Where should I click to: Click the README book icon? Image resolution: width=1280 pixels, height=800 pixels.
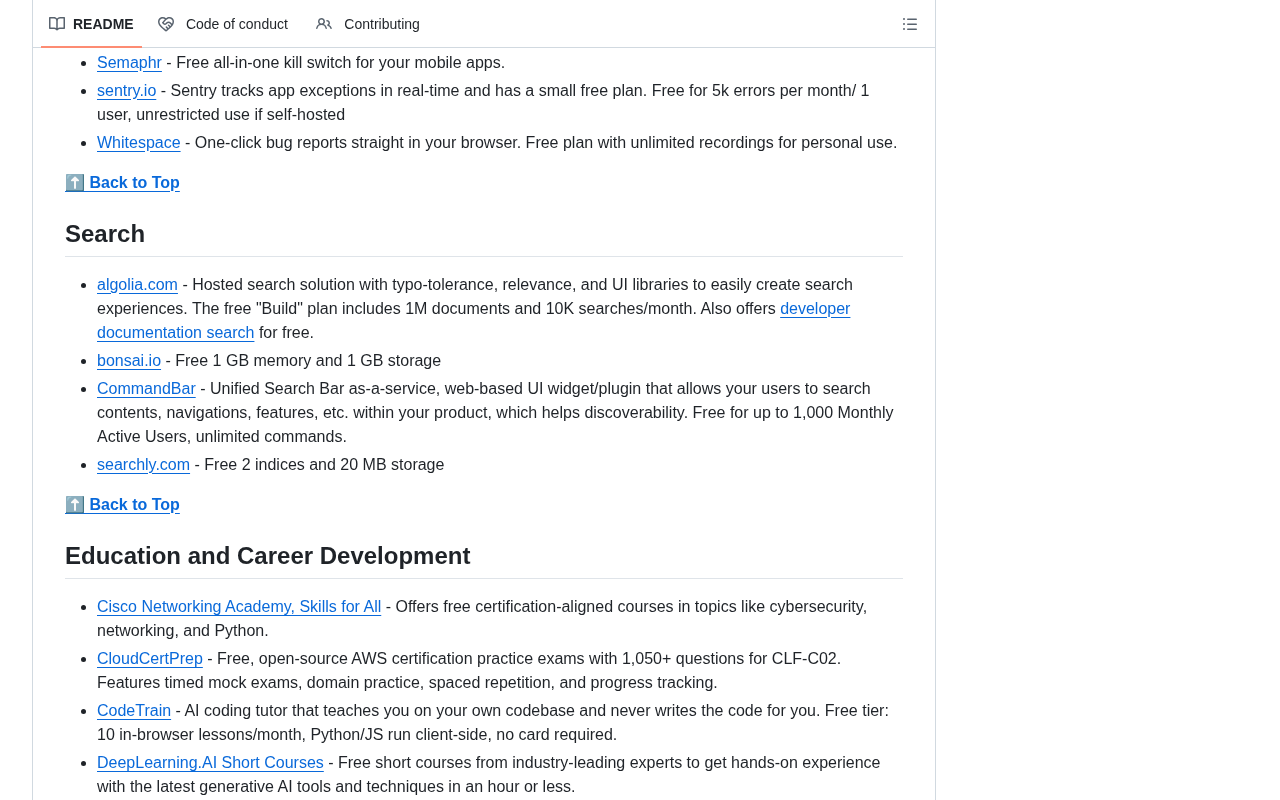click(x=57, y=24)
